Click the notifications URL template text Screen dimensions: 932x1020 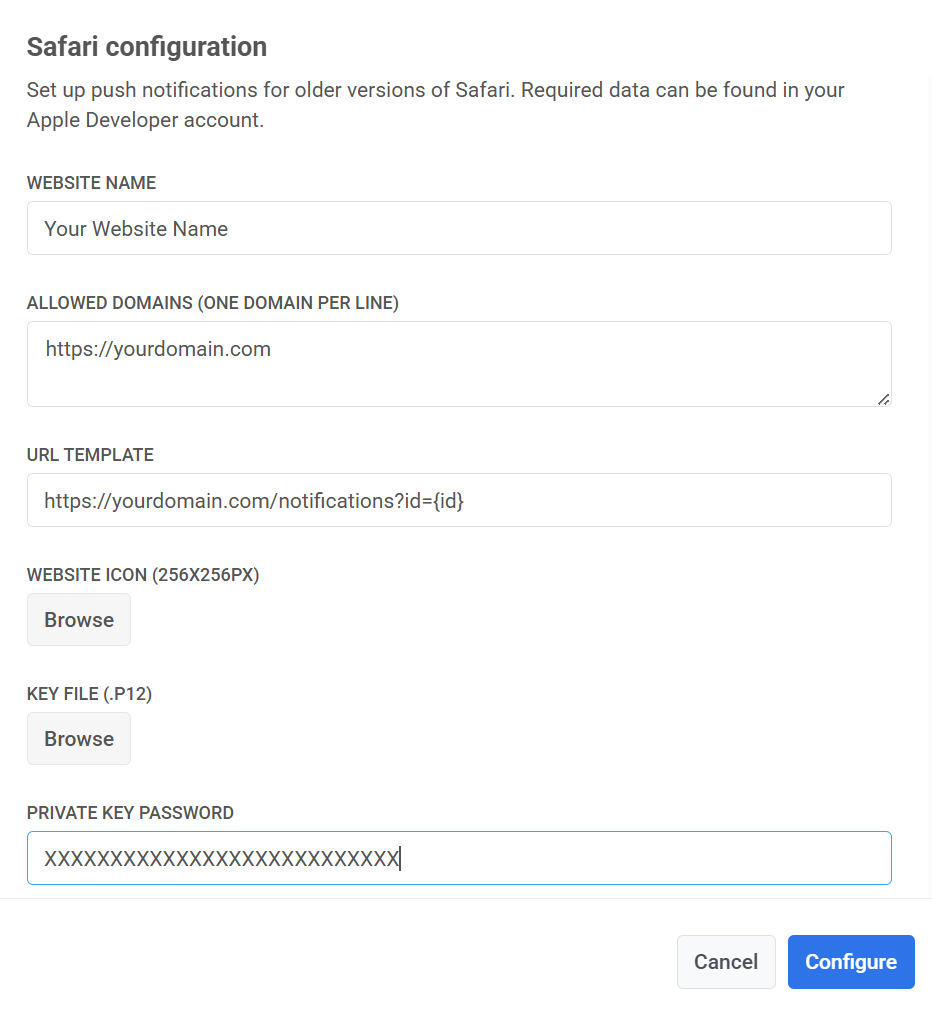point(253,500)
